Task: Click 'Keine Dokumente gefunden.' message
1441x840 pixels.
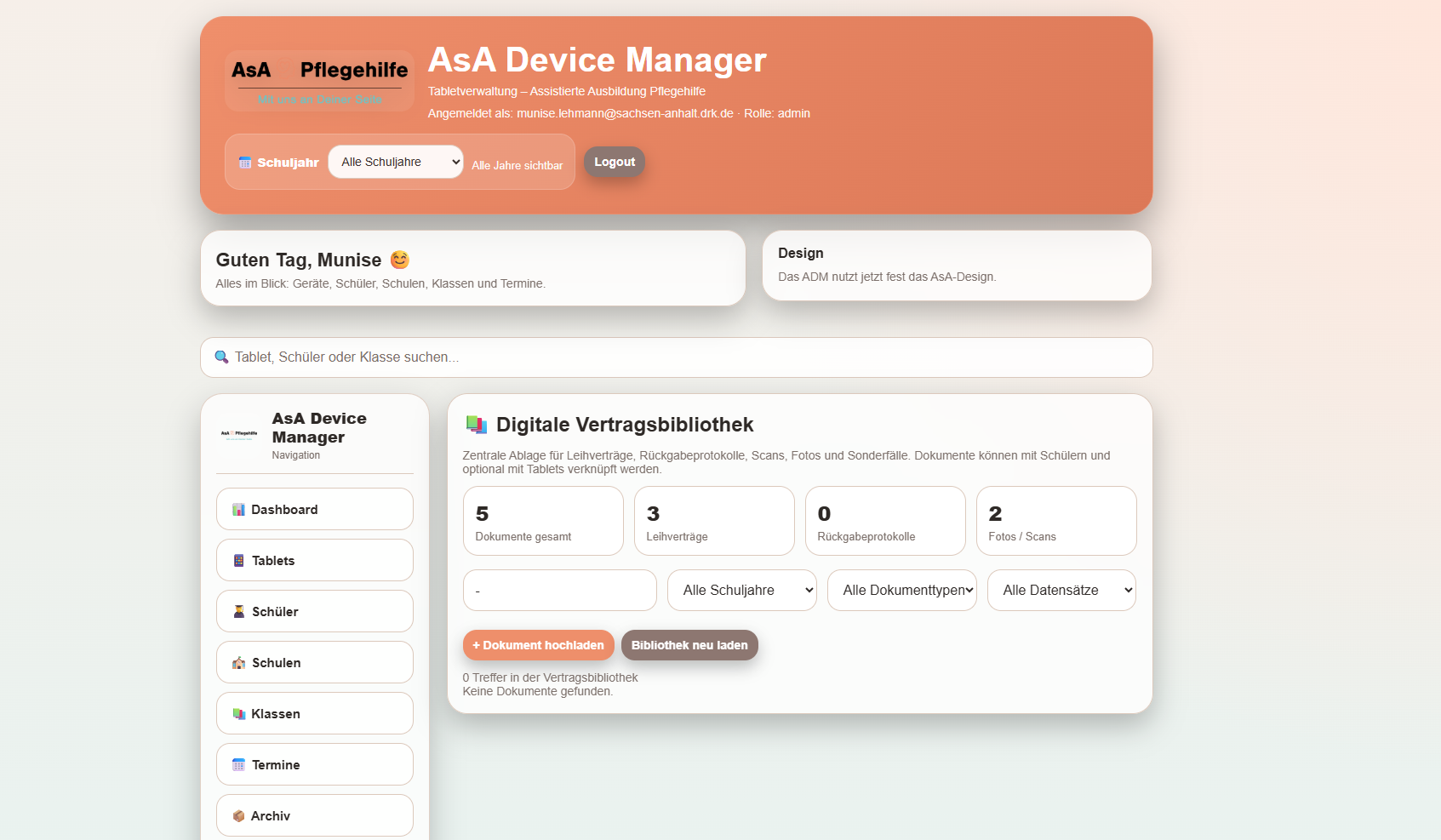Action: pyautogui.click(x=538, y=691)
